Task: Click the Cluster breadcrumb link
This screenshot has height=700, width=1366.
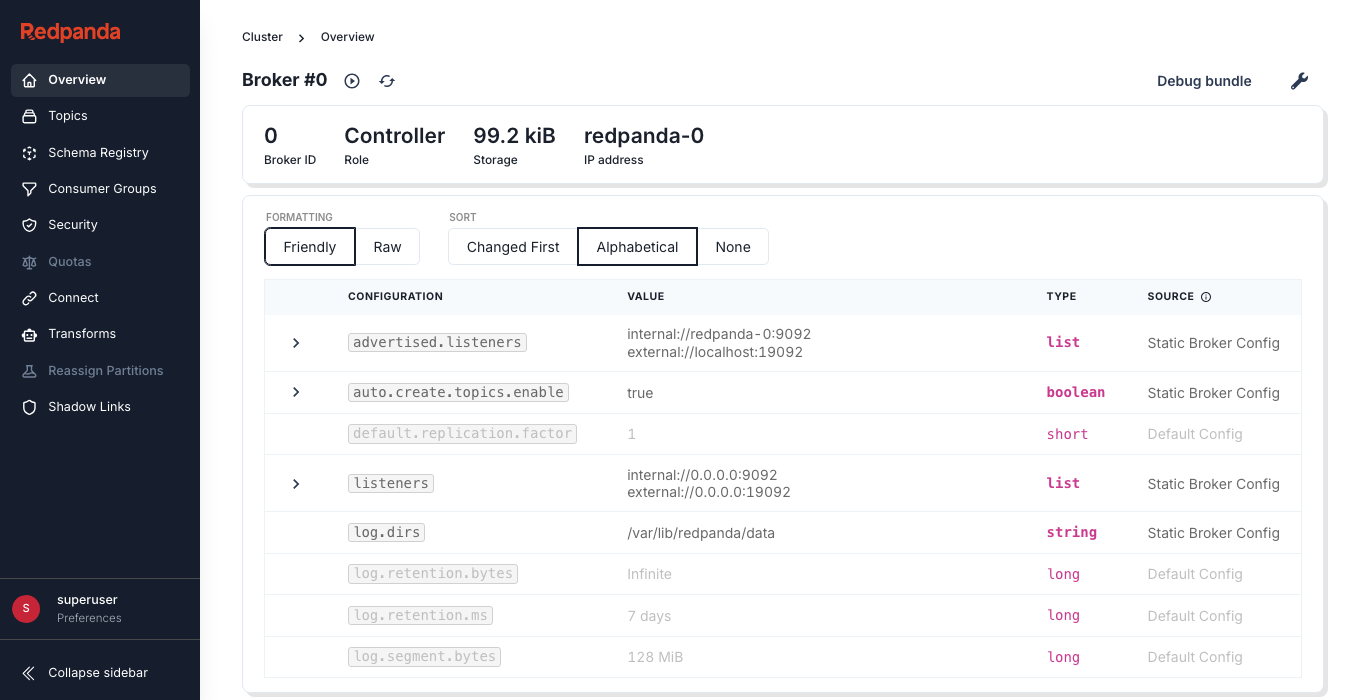Action: (262, 37)
